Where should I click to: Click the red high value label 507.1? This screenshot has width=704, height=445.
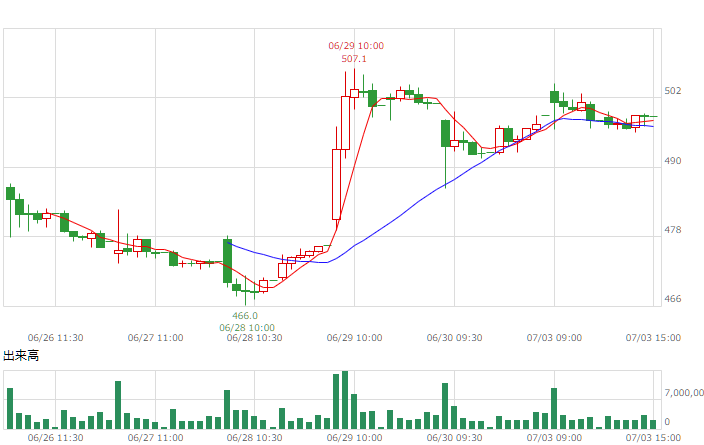pyautogui.click(x=354, y=59)
